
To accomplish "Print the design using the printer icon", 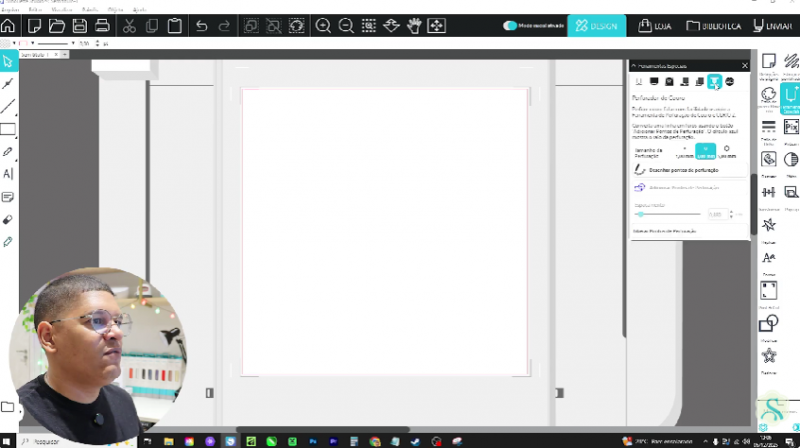I will [x=102, y=26].
